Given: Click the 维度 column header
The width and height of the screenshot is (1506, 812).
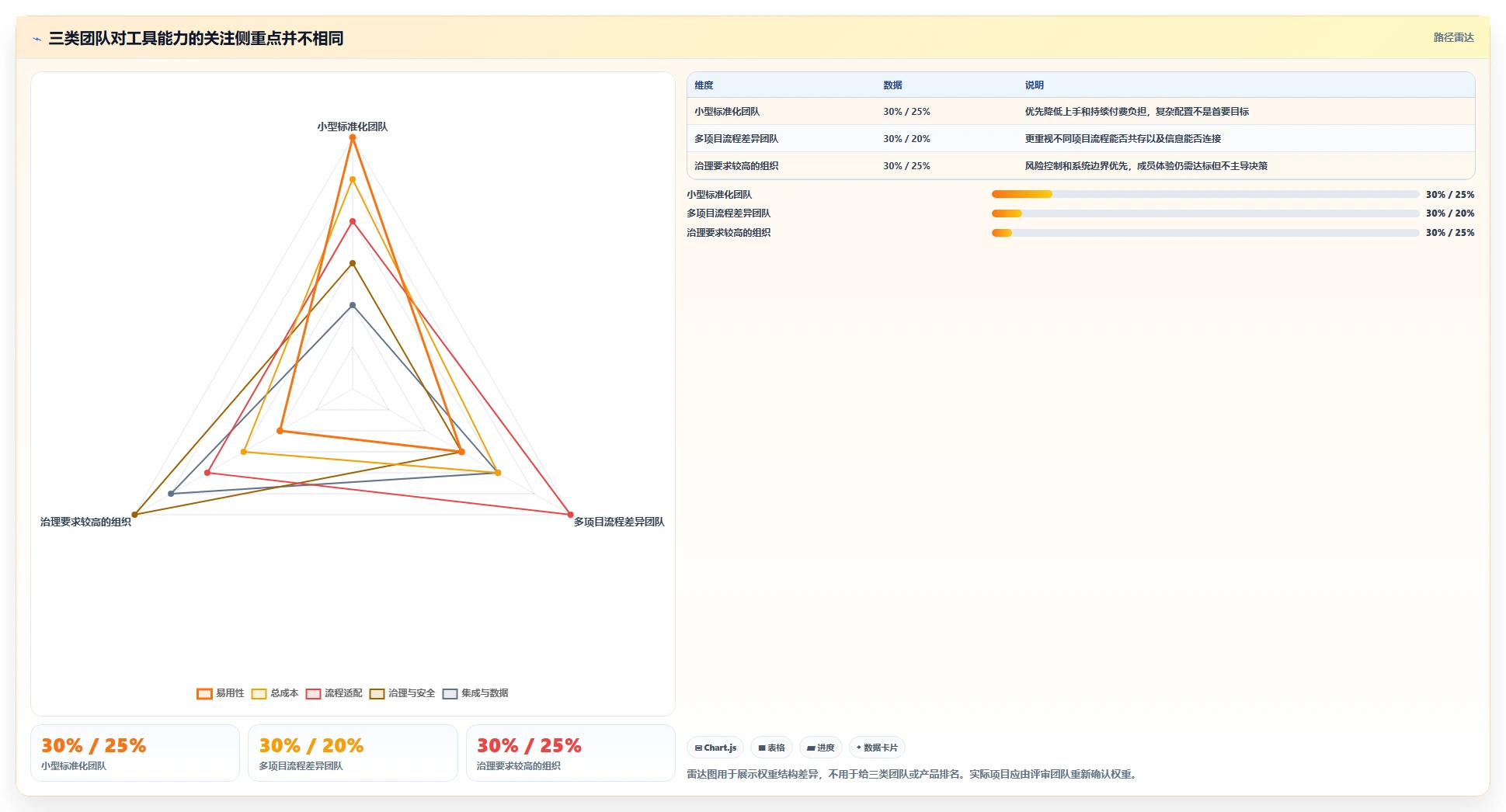Looking at the screenshot, I should point(704,85).
